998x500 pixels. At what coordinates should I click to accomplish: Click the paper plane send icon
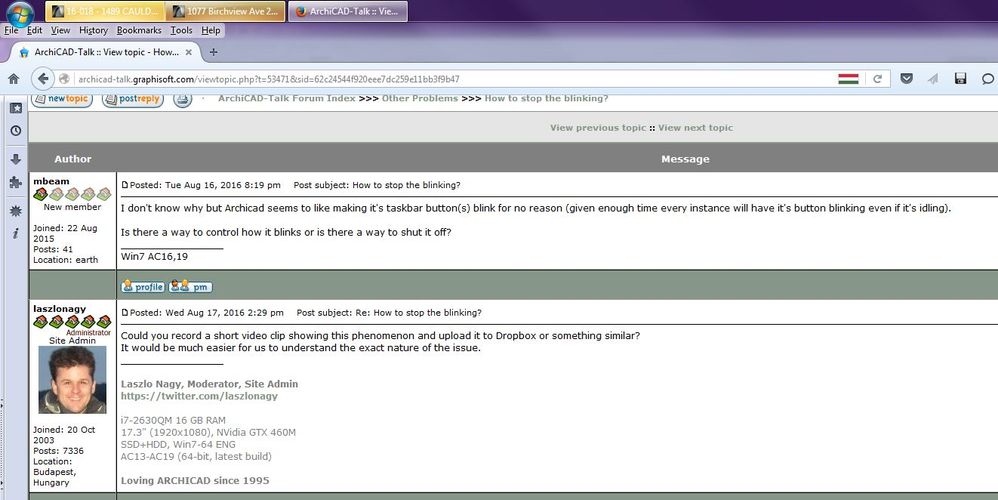pos(933,79)
